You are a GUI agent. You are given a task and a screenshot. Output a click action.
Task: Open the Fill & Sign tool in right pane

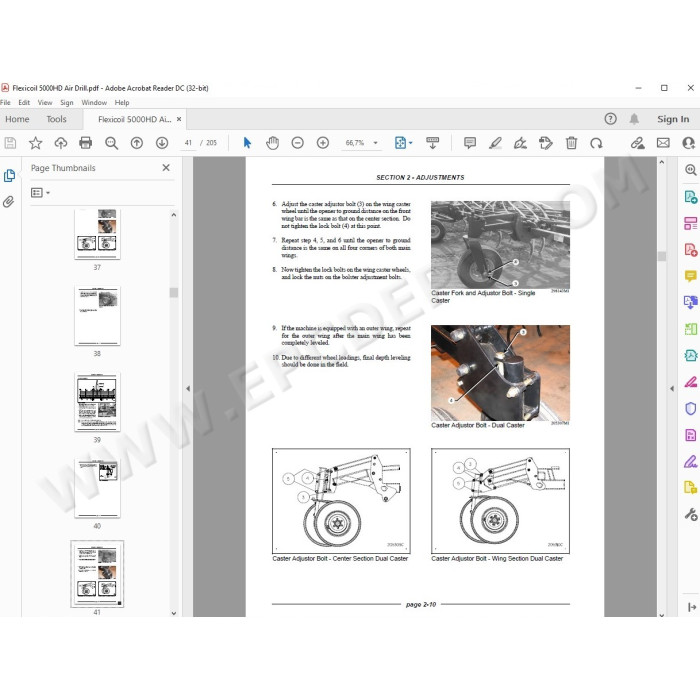[690, 461]
